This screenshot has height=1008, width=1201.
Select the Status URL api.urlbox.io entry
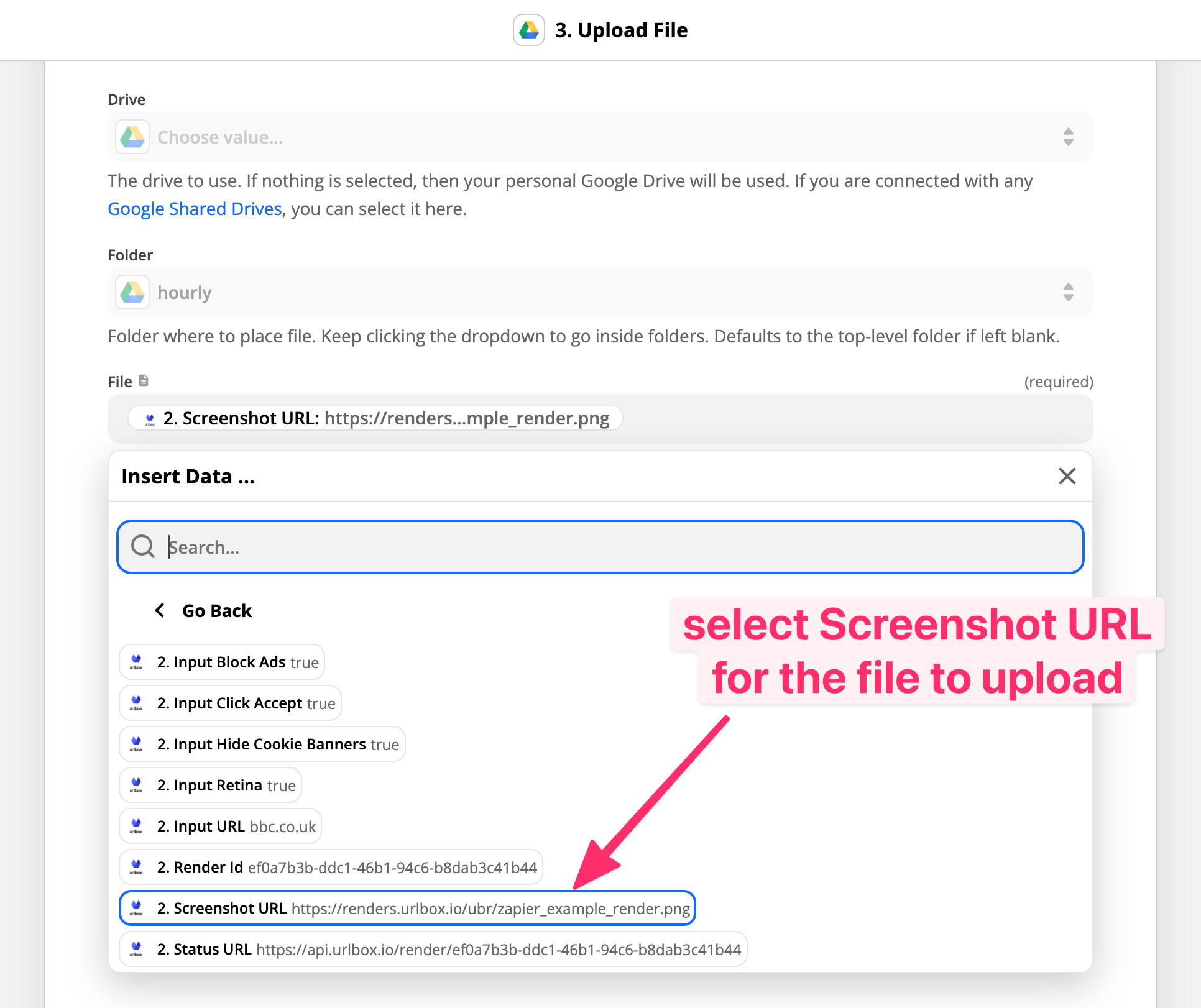click(433, 949)
